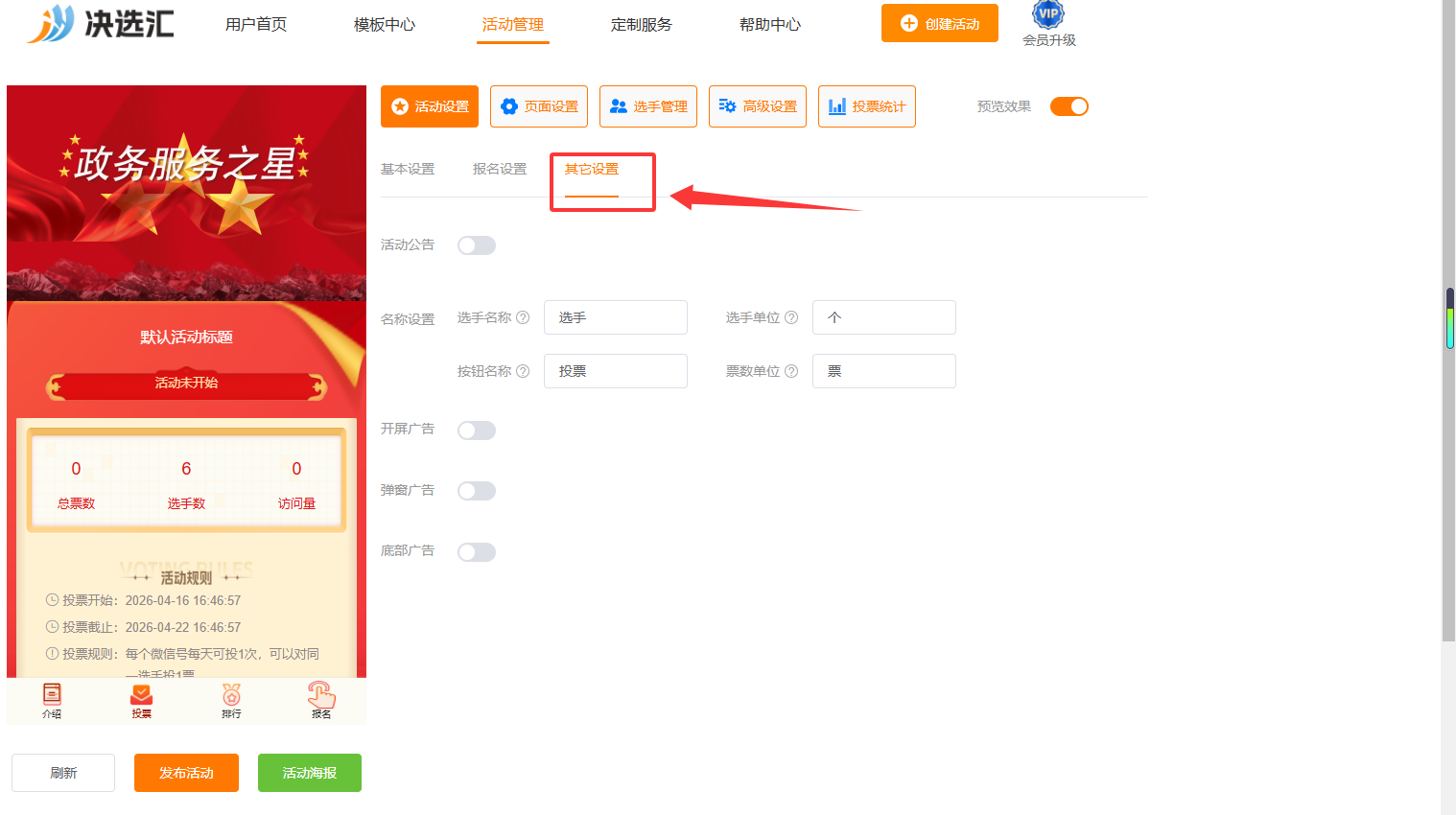This screenshot has width=1456, height=815.
Task: Click the 选手数 stat in preview
Action: [x=186, y=484]
